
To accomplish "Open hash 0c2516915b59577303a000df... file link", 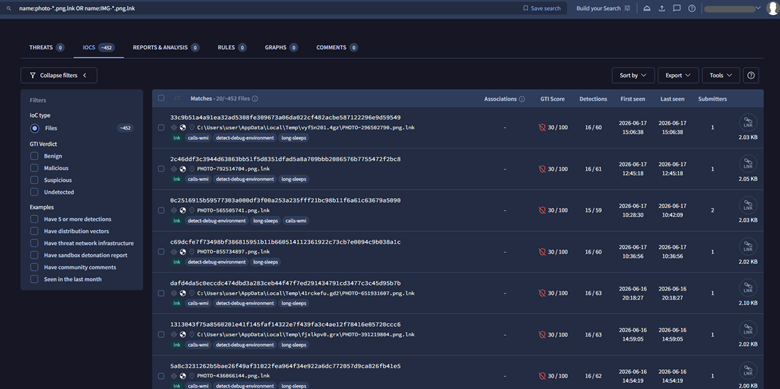I will coord(286,200).
